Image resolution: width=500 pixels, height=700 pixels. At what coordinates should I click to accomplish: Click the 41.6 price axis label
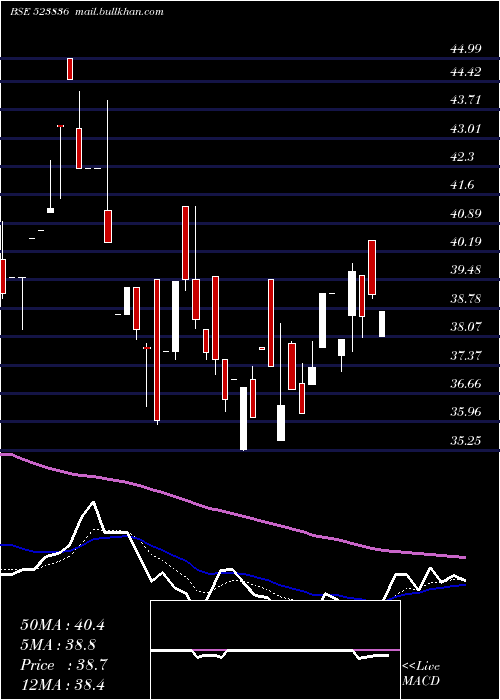pyautogui.click(x=463, y=185)
